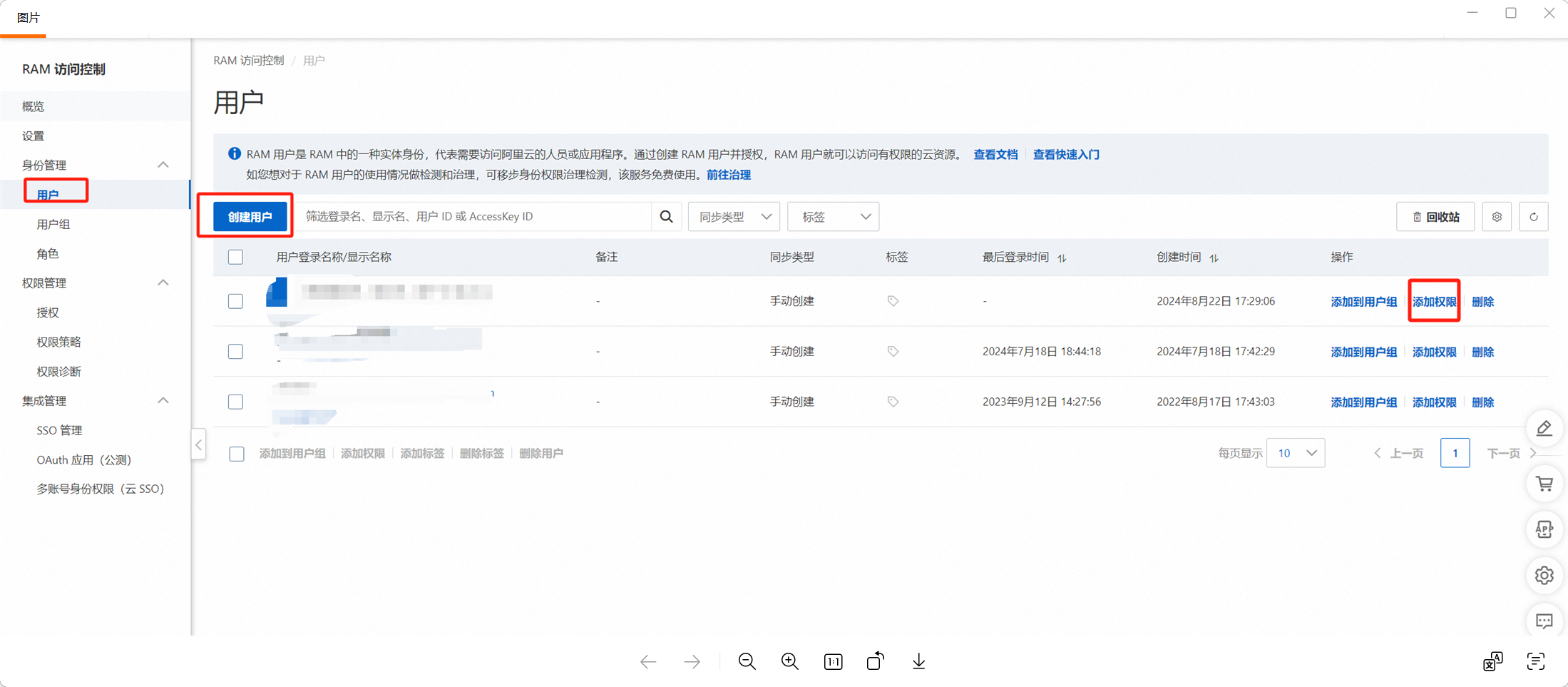Sort by 创建时间 arrows icon

tap(1214, 258)
